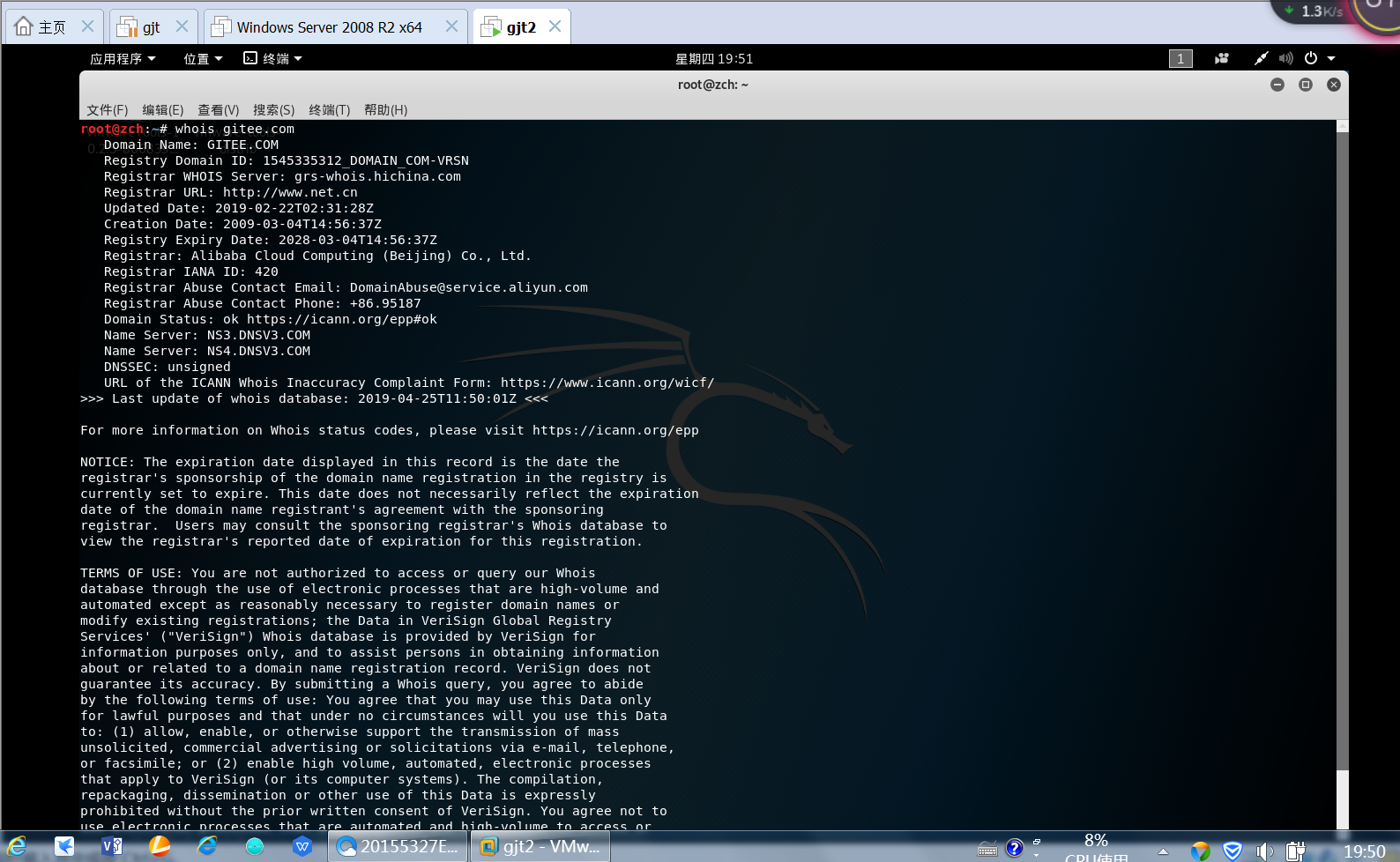Click the Windows tray volume speaker icon

click(1264, 851)
